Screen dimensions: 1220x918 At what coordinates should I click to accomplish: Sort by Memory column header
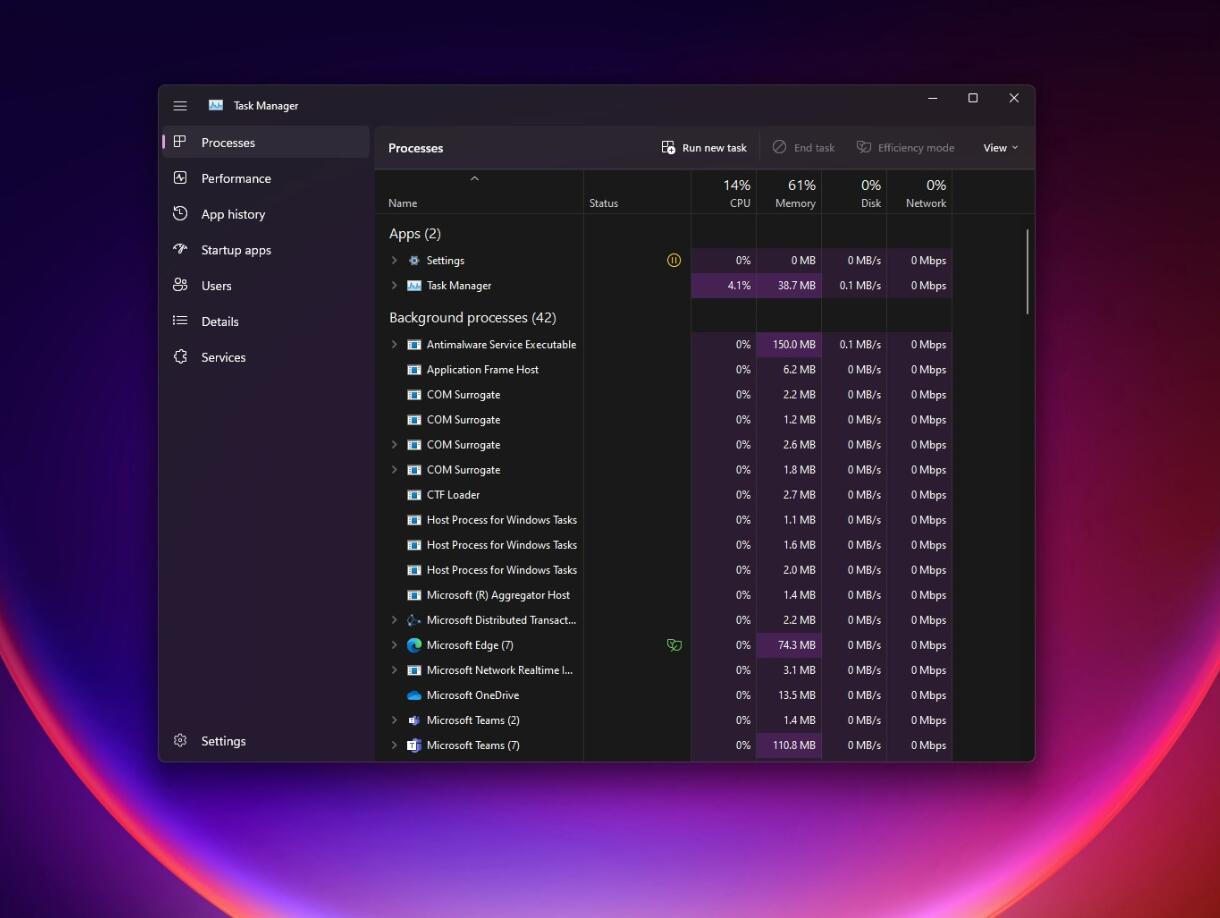(789, 192)
